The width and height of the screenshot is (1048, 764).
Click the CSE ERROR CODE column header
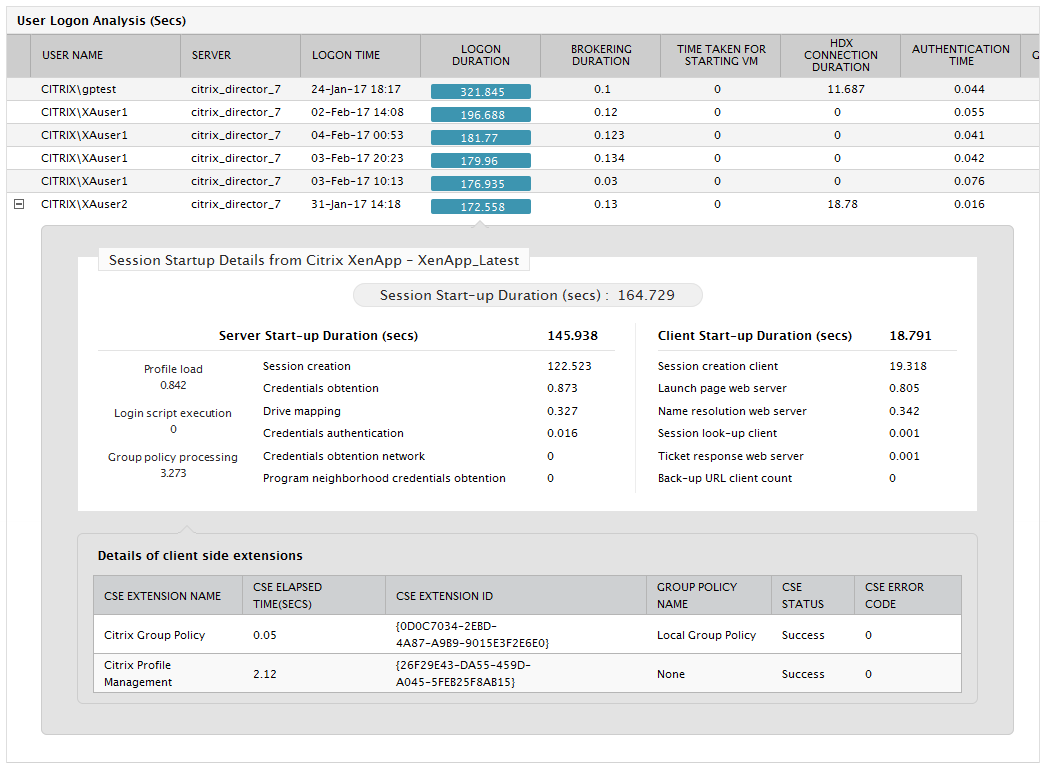coord(908,596)
